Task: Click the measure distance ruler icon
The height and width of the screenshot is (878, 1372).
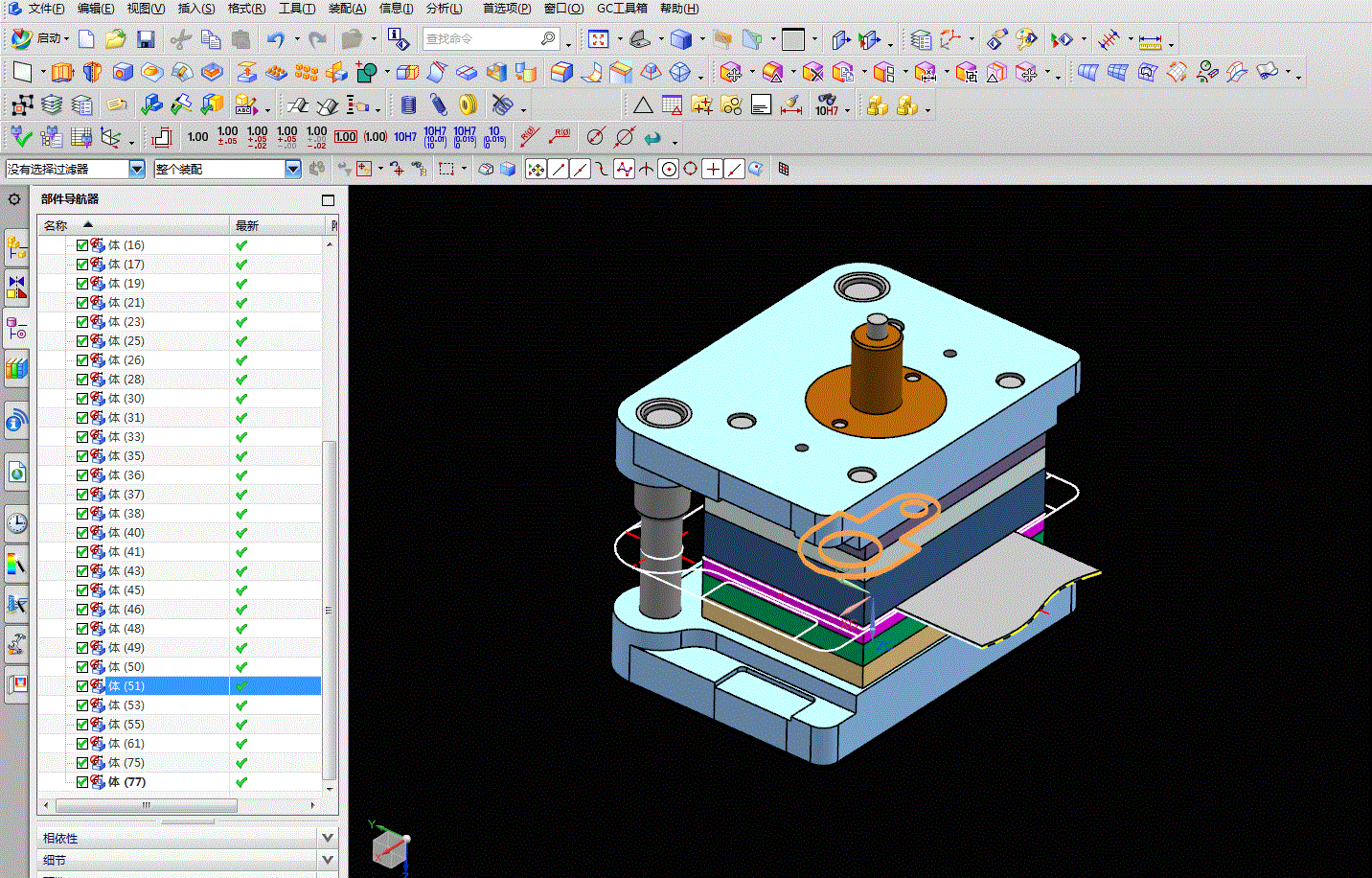Action: click(x=1150, y=40)
